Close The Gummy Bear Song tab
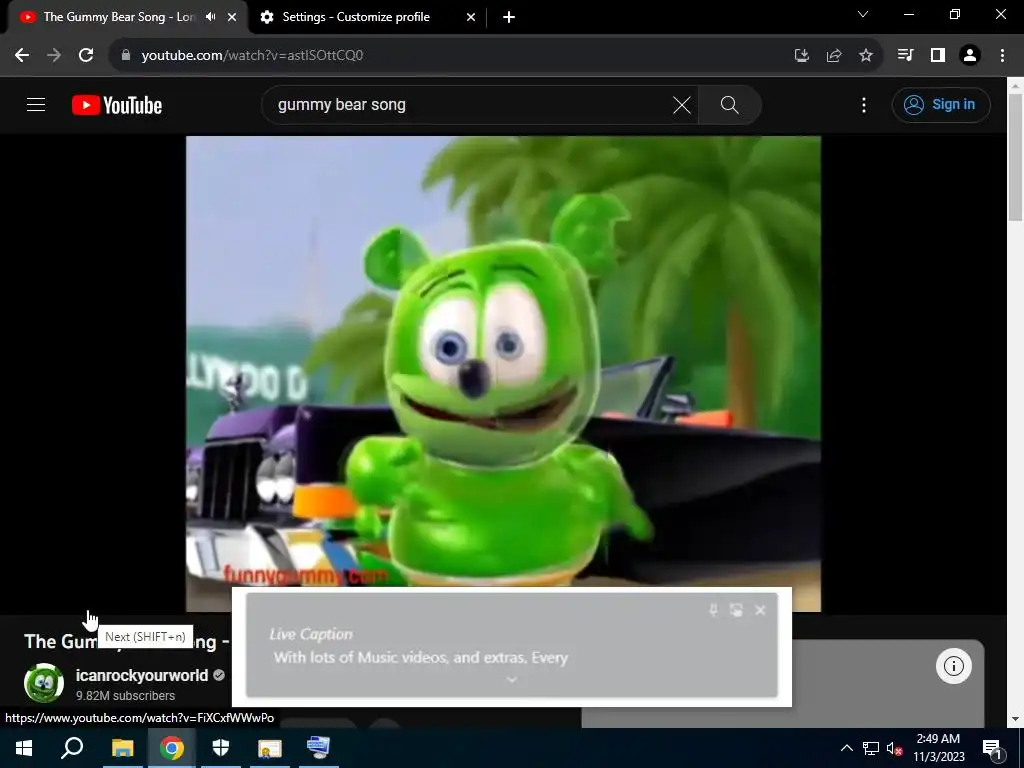 click(x=232, y=17)
